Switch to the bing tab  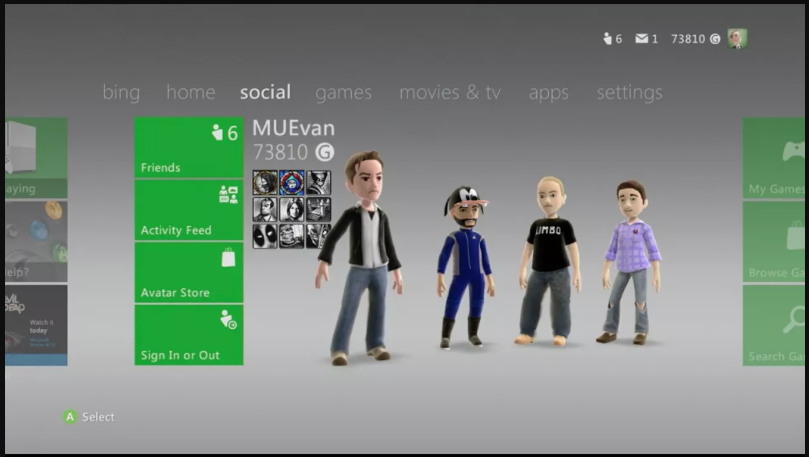click(121, 92)
